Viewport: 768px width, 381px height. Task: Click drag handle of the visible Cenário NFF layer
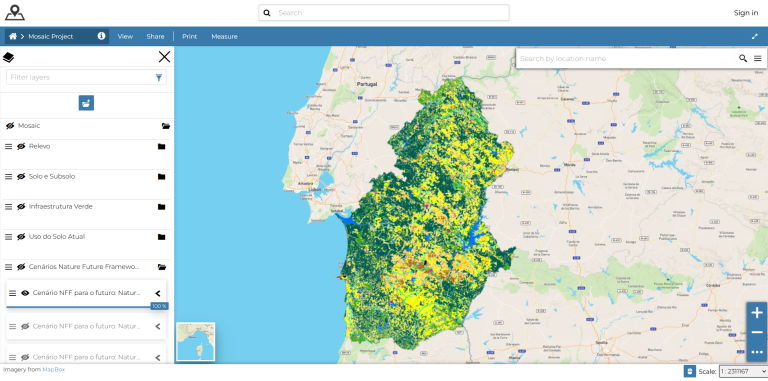click(13, 293)
